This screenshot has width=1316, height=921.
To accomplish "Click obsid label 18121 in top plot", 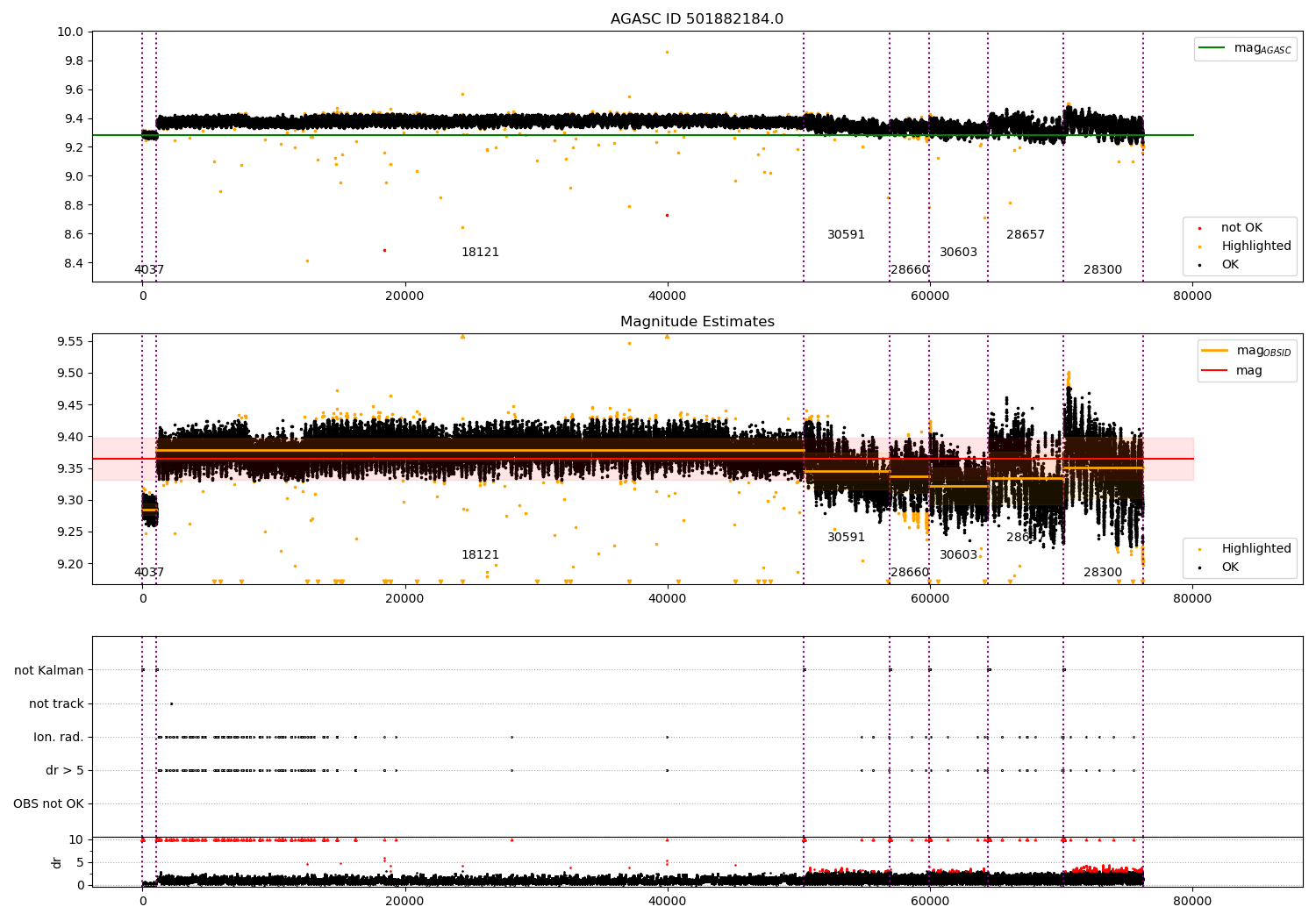I will click(x=480, y=253).
